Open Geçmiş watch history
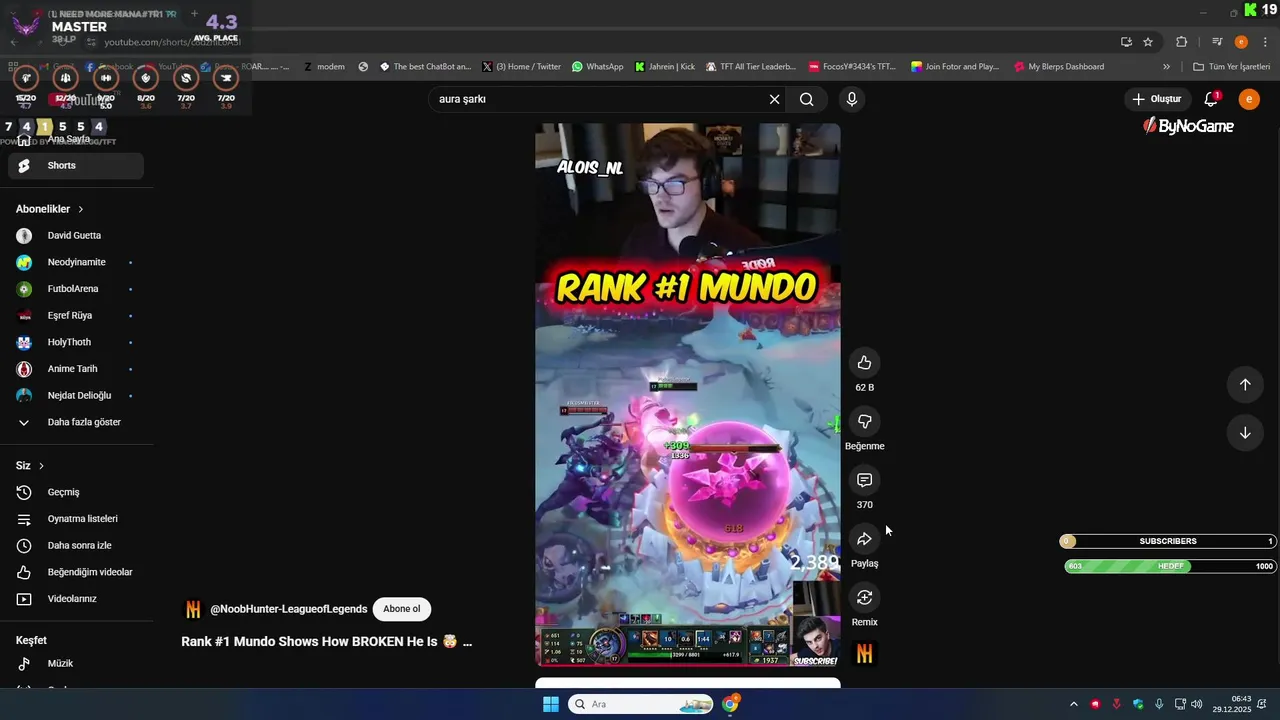 [x=76, y=492]
